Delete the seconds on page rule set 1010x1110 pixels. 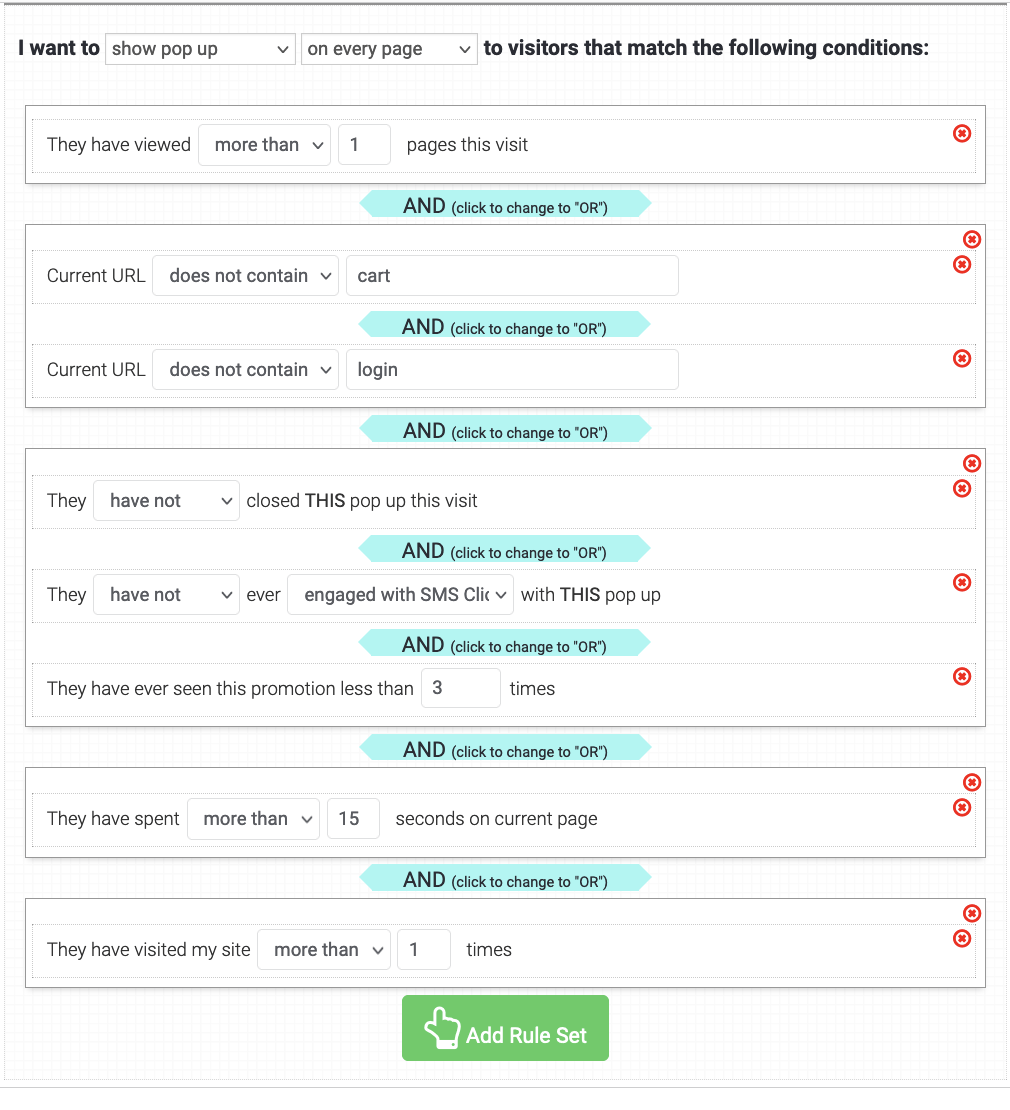972,782
